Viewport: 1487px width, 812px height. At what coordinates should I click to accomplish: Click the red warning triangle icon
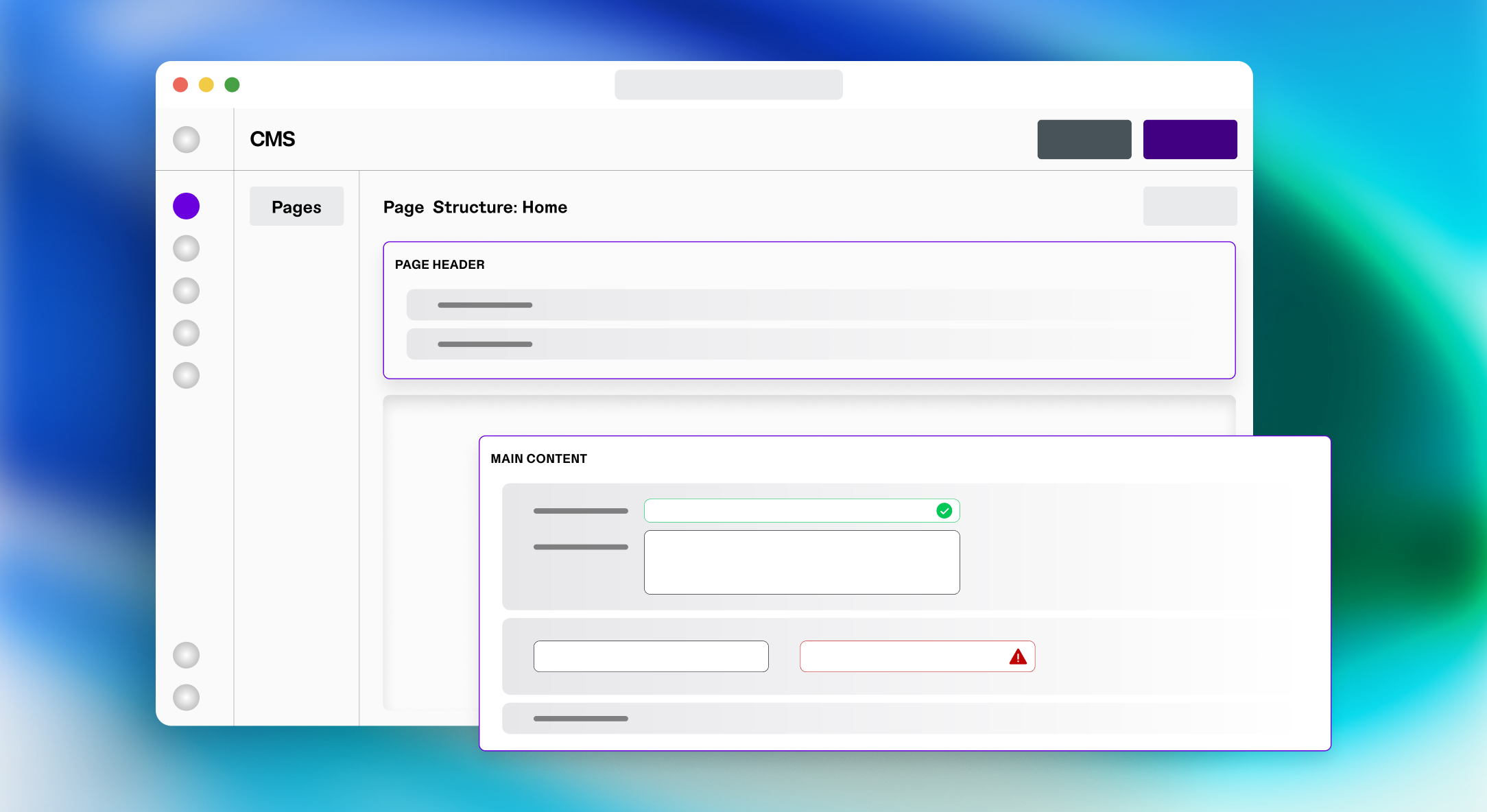[1018, 657]
